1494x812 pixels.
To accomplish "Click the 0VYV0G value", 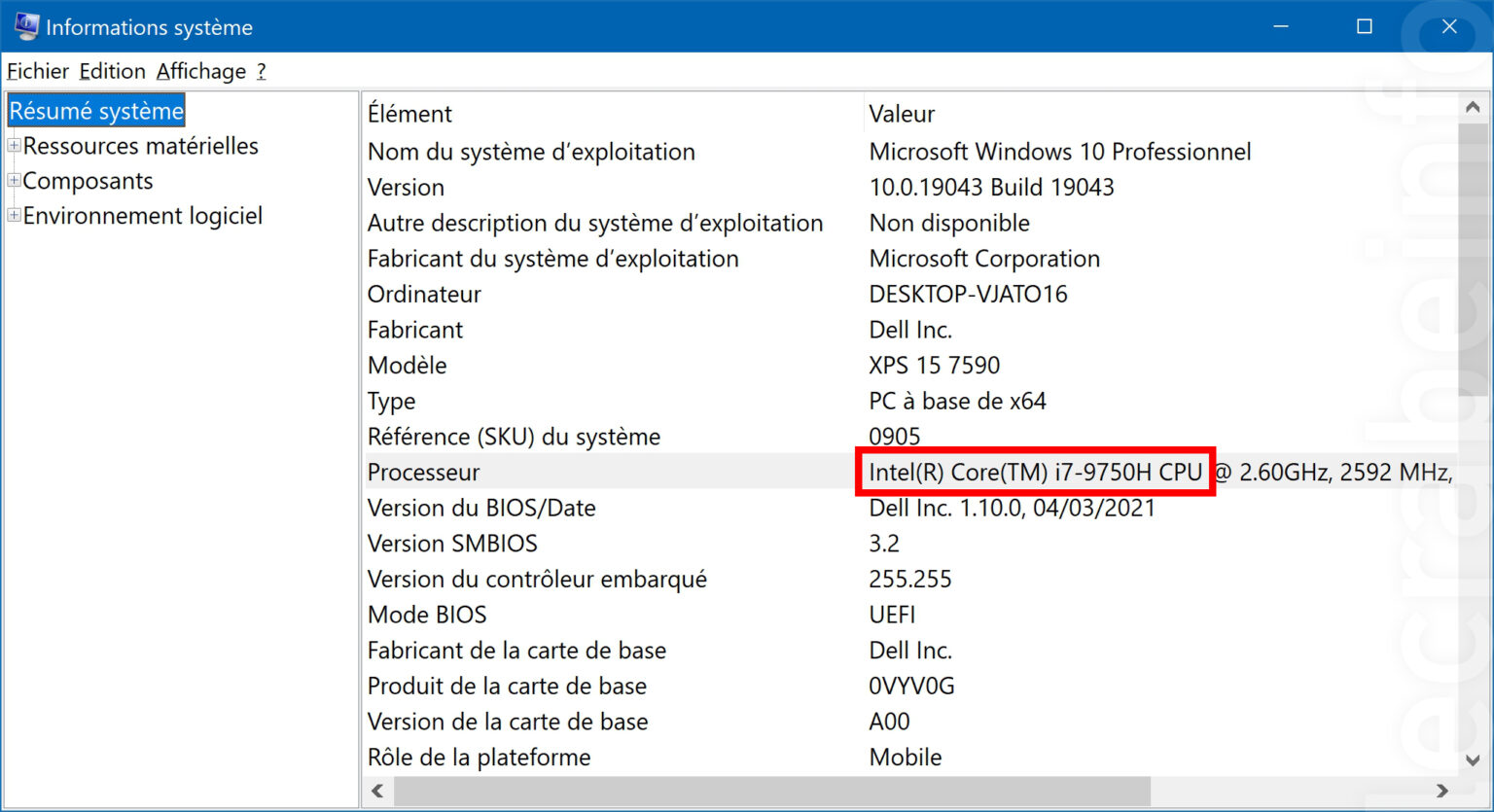I will tap(911, 687).
